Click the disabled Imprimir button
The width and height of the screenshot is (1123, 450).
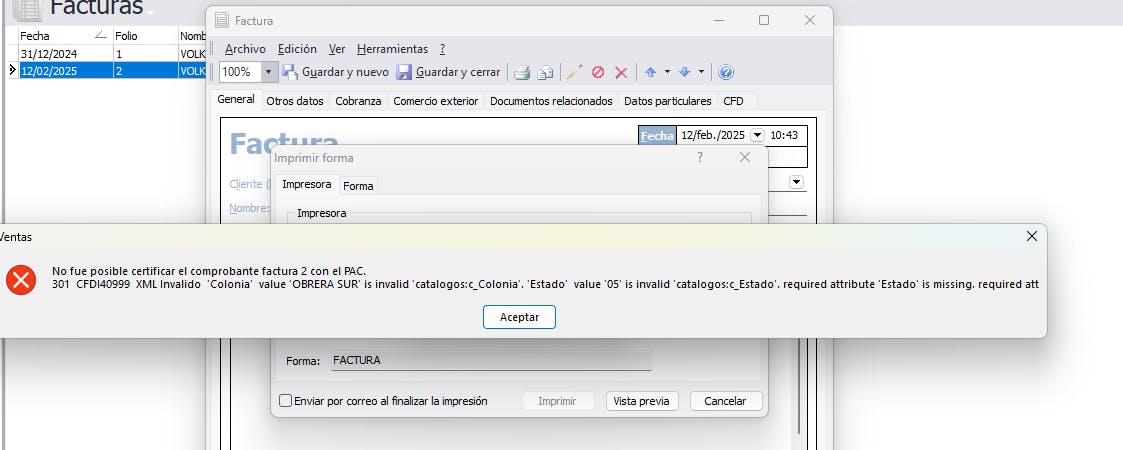click(x=557, y=401)
